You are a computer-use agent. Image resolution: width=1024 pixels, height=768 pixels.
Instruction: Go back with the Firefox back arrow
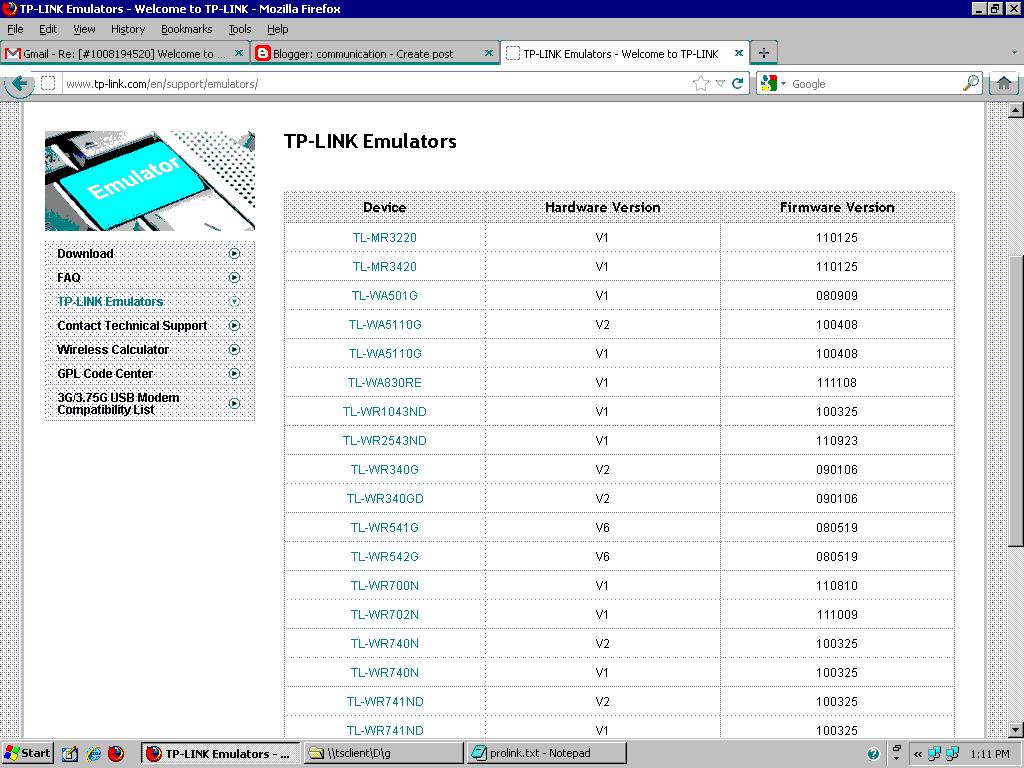(20, 84)
